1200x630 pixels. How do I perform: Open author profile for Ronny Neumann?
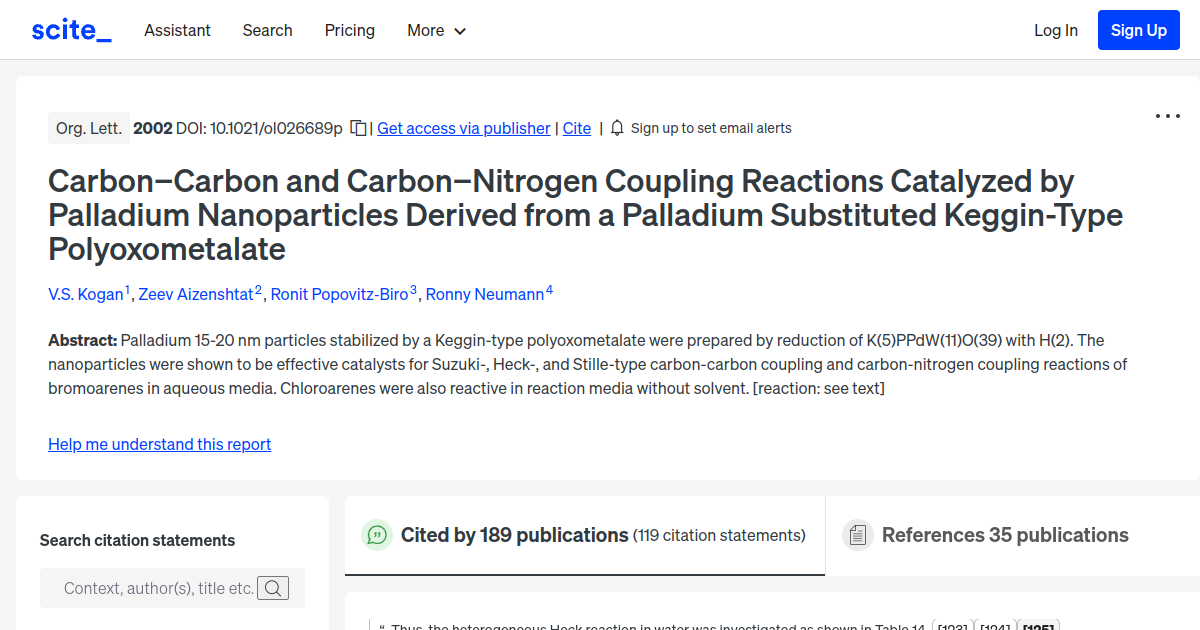tap(487, 294)
